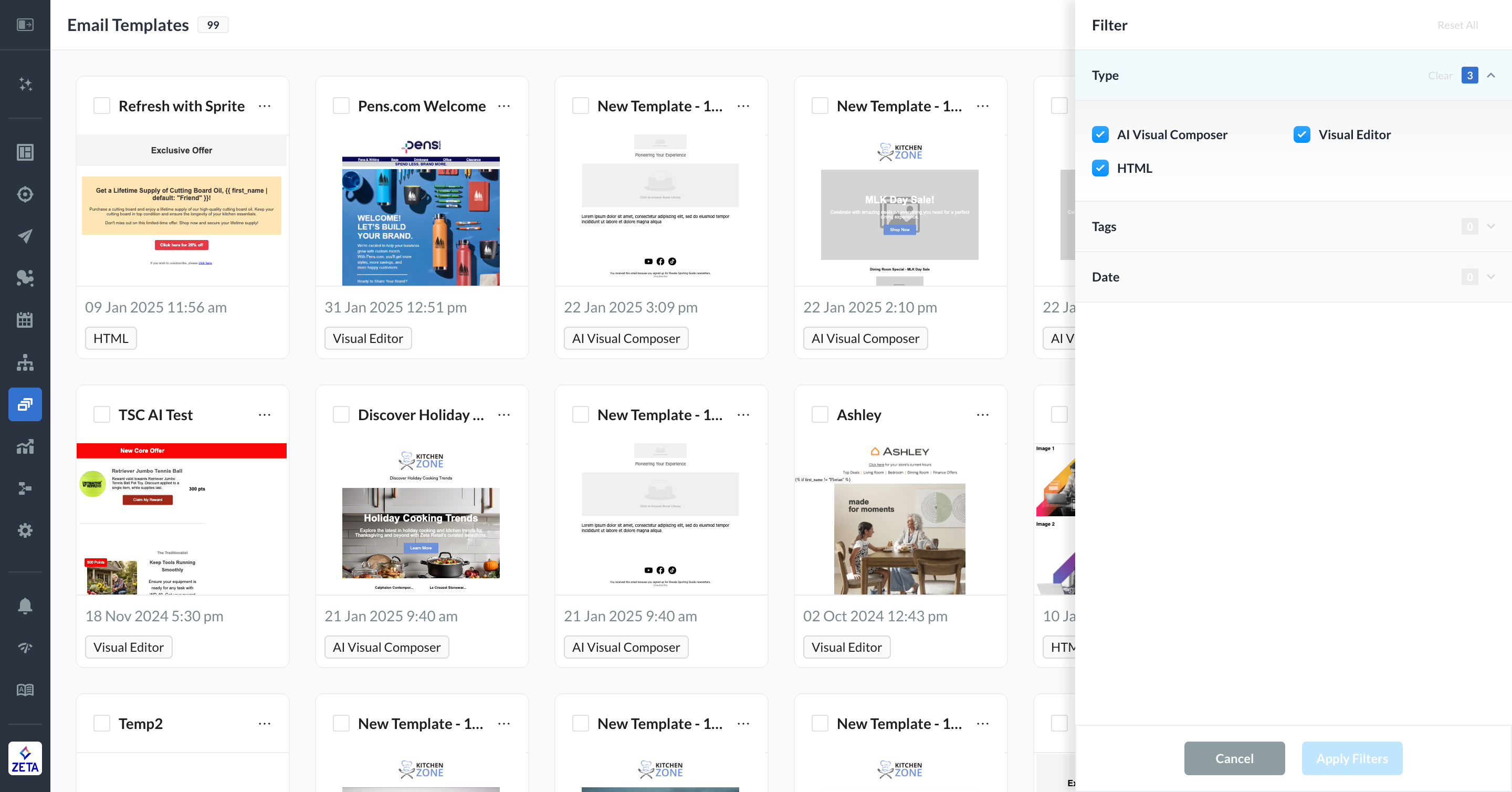
Task: Uncheck the AI Visual Composer filter
Action: (1100, 134)
